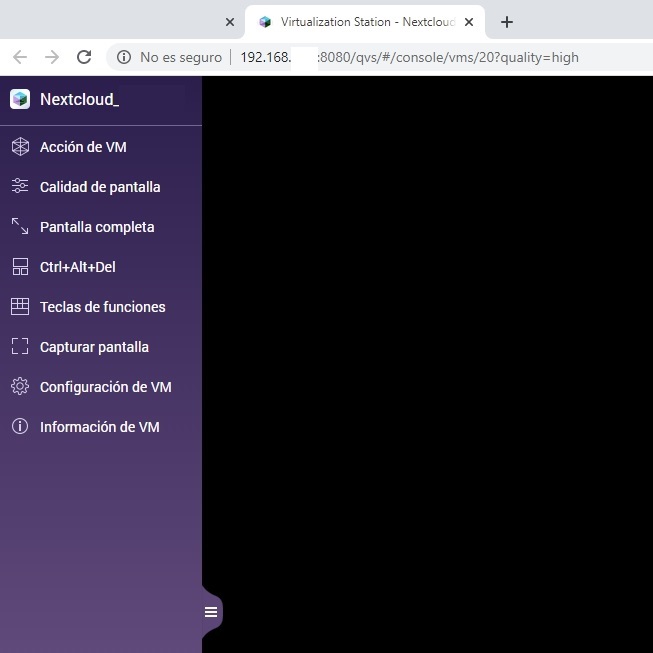Collapse the sidebar with the hamburger handle

coord(211,612)
